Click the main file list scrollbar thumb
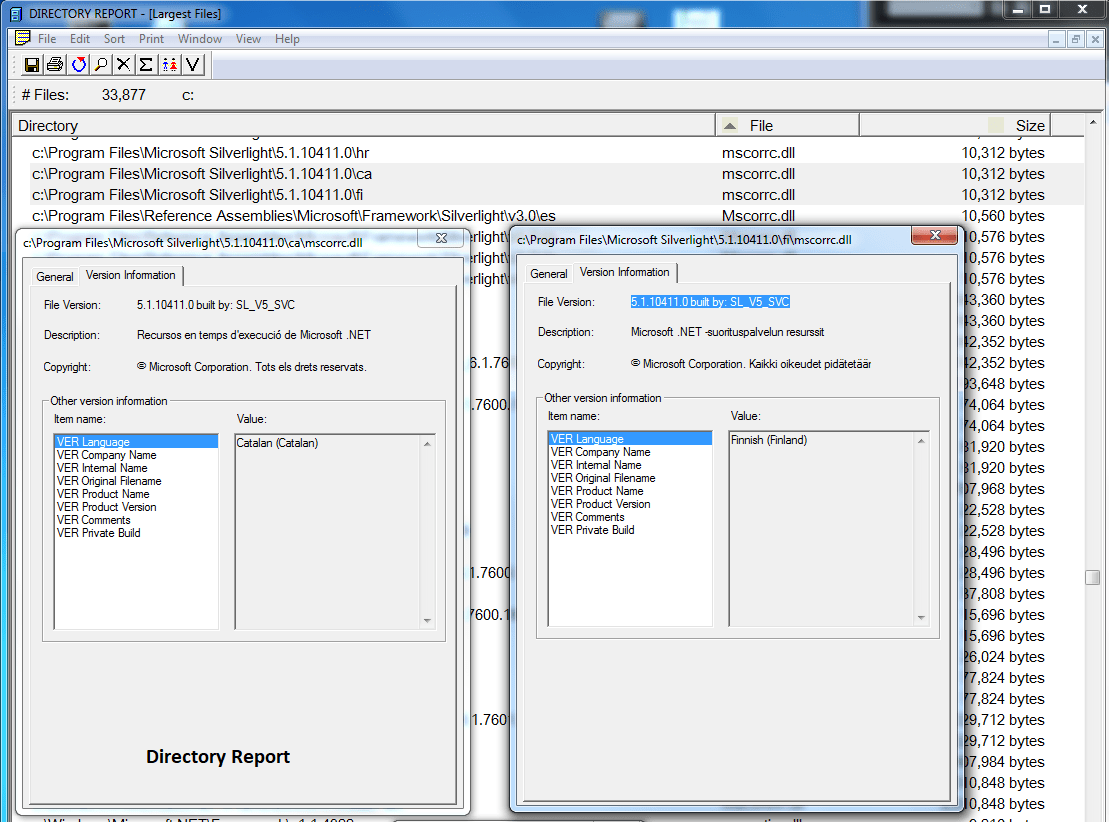The image size is (1109, 822). click(x=1093, y=577)
